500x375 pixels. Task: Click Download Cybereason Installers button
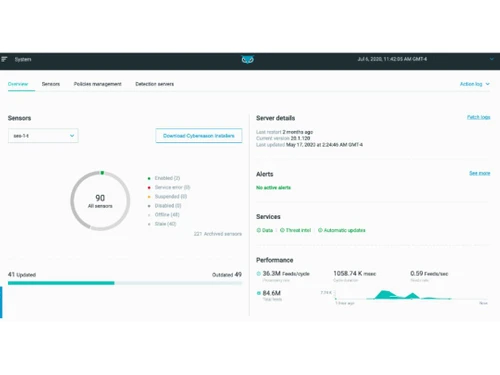click(199, 136)
